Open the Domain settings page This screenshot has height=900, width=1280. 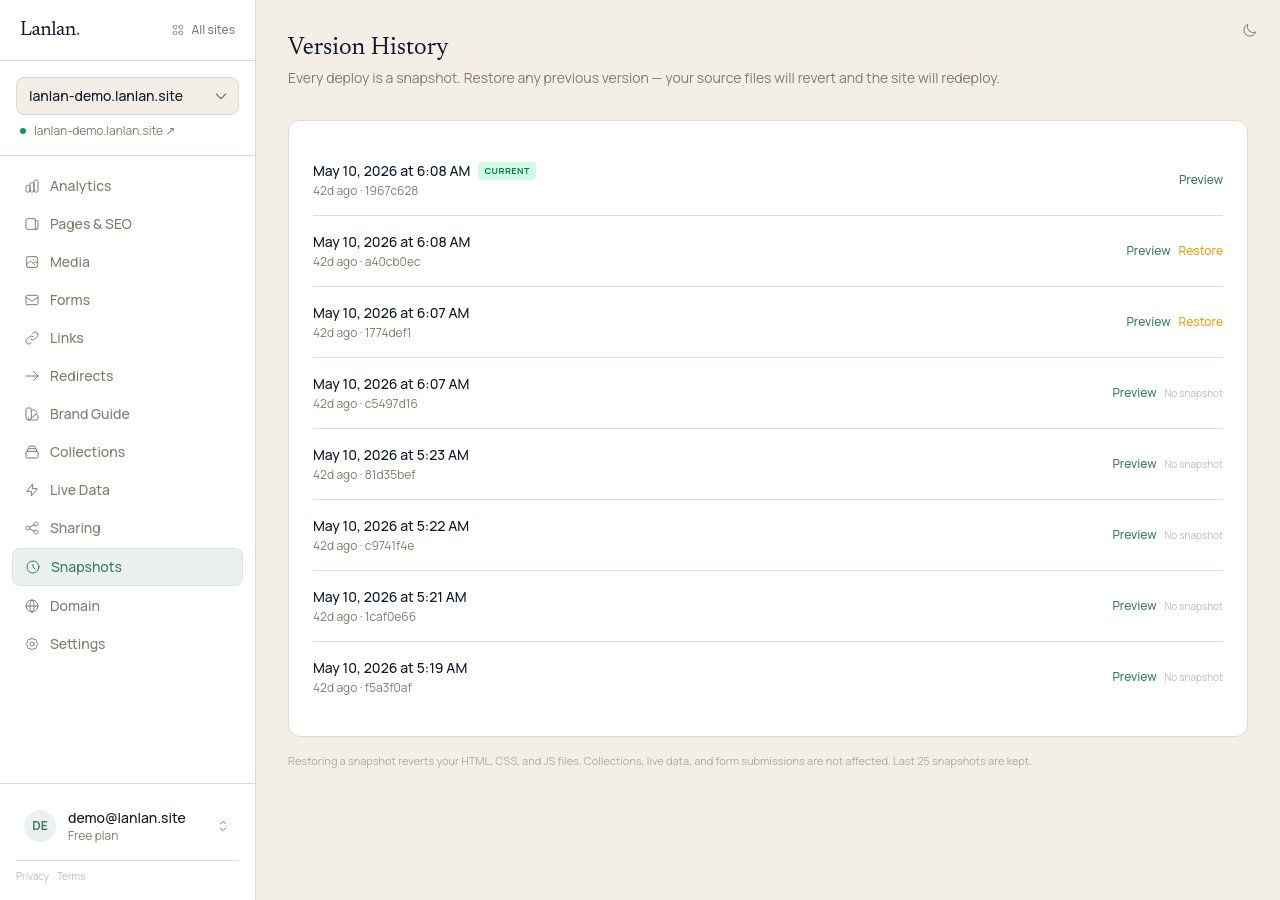point(127,606)
